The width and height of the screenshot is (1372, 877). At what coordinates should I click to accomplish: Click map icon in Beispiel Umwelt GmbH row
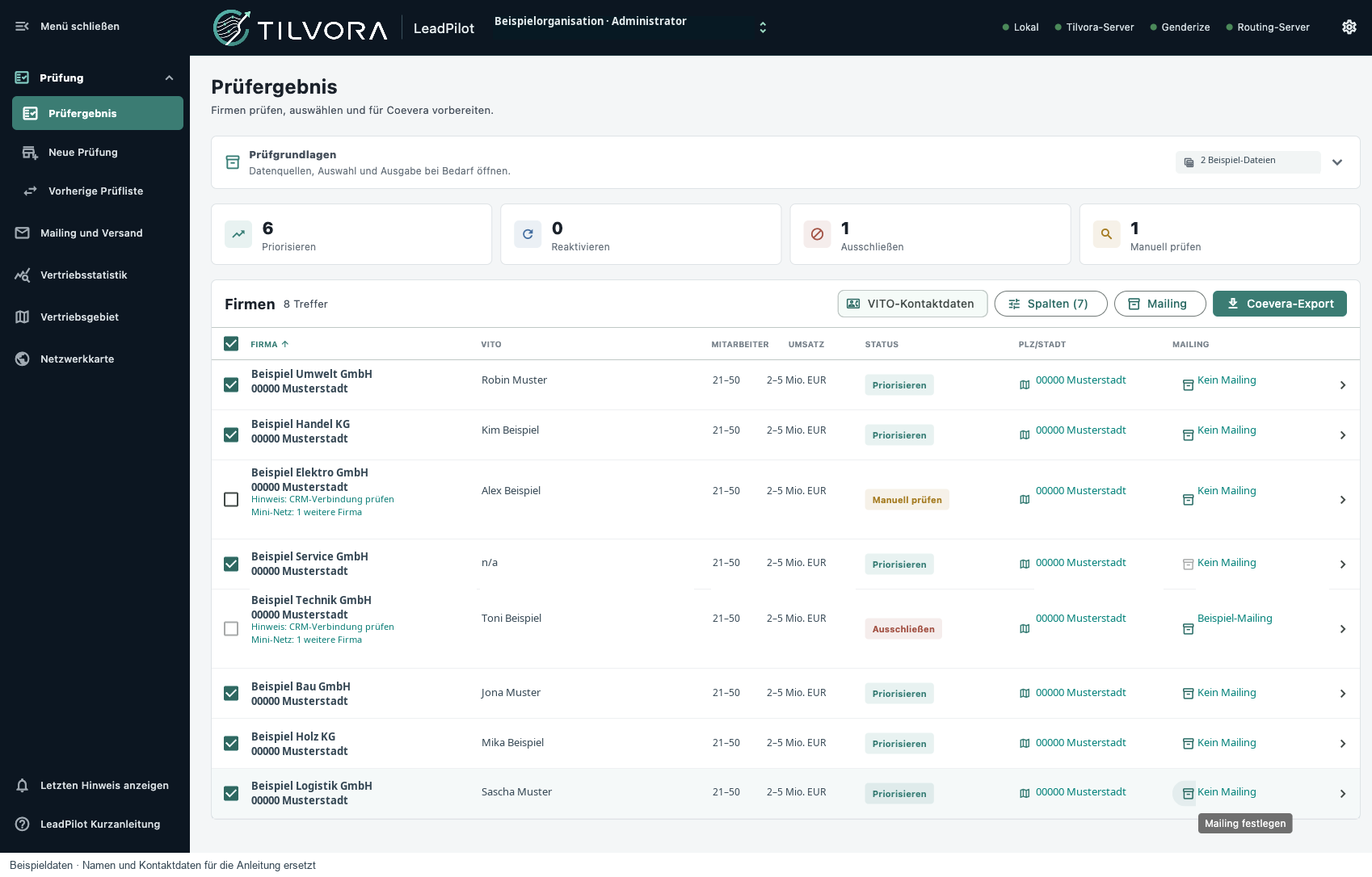pyautogui.click(x=1025, y=385)
